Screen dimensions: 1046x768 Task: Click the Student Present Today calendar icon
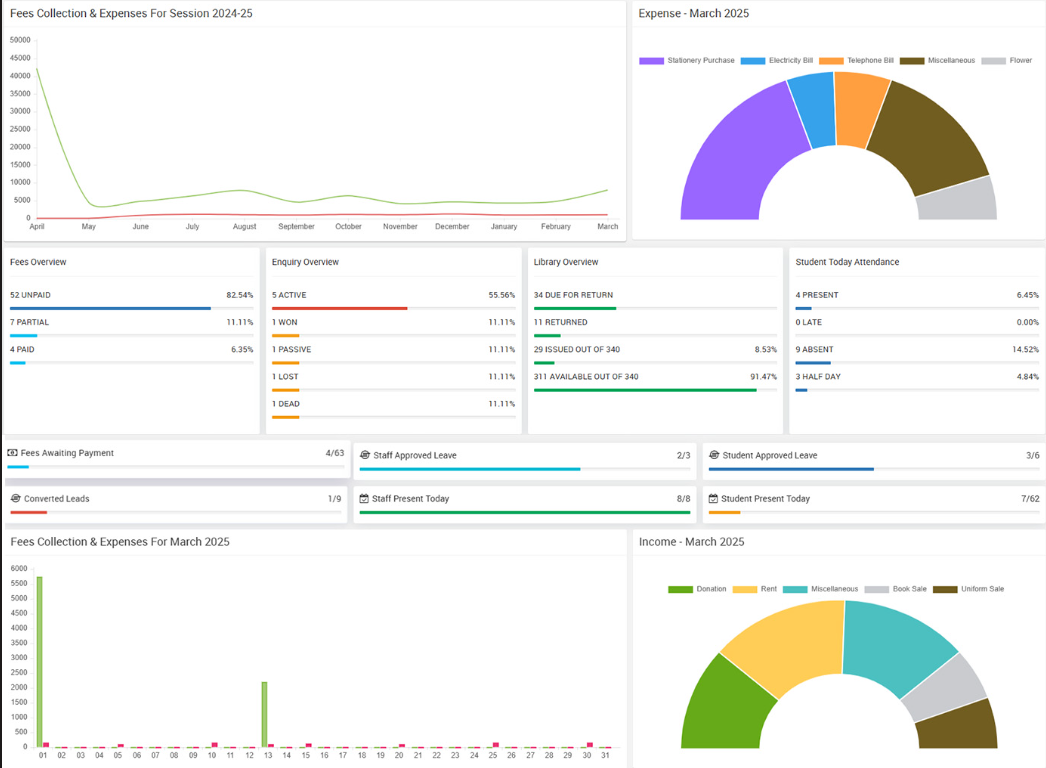point(712,498)
